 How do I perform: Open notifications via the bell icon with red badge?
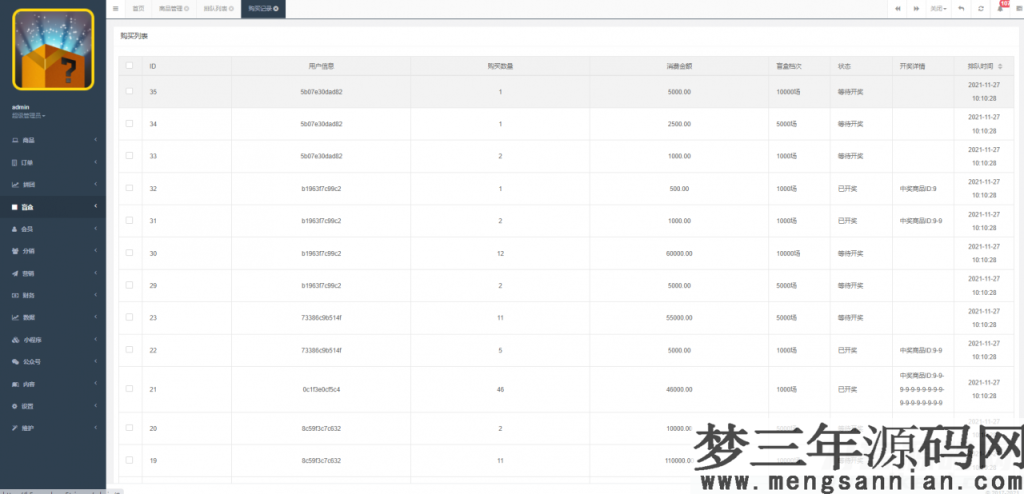(1000, 8)
